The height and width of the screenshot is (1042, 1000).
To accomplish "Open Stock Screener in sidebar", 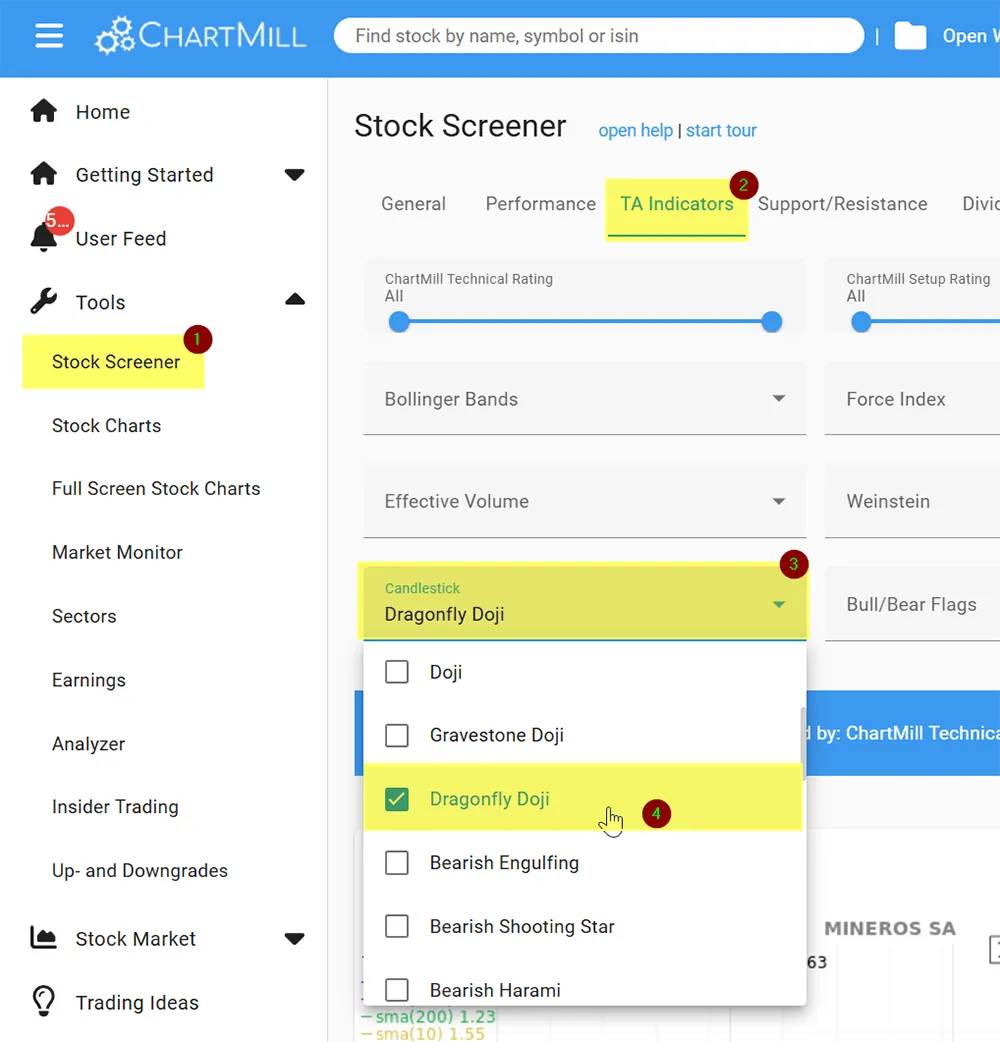I will click(x=116, y=362).
